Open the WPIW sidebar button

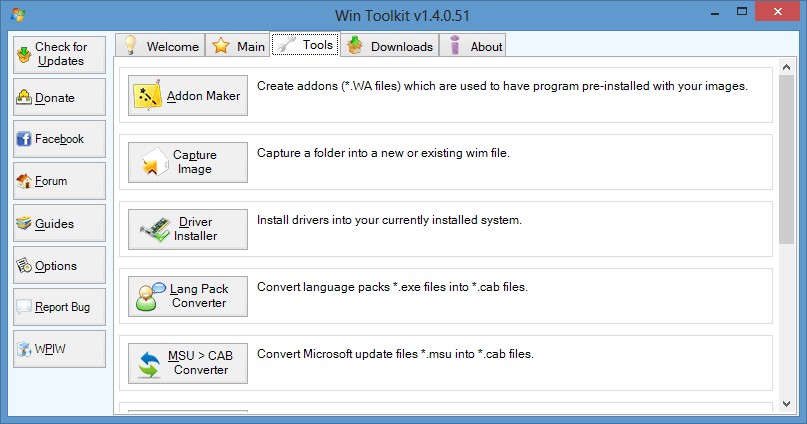(59, 349)
